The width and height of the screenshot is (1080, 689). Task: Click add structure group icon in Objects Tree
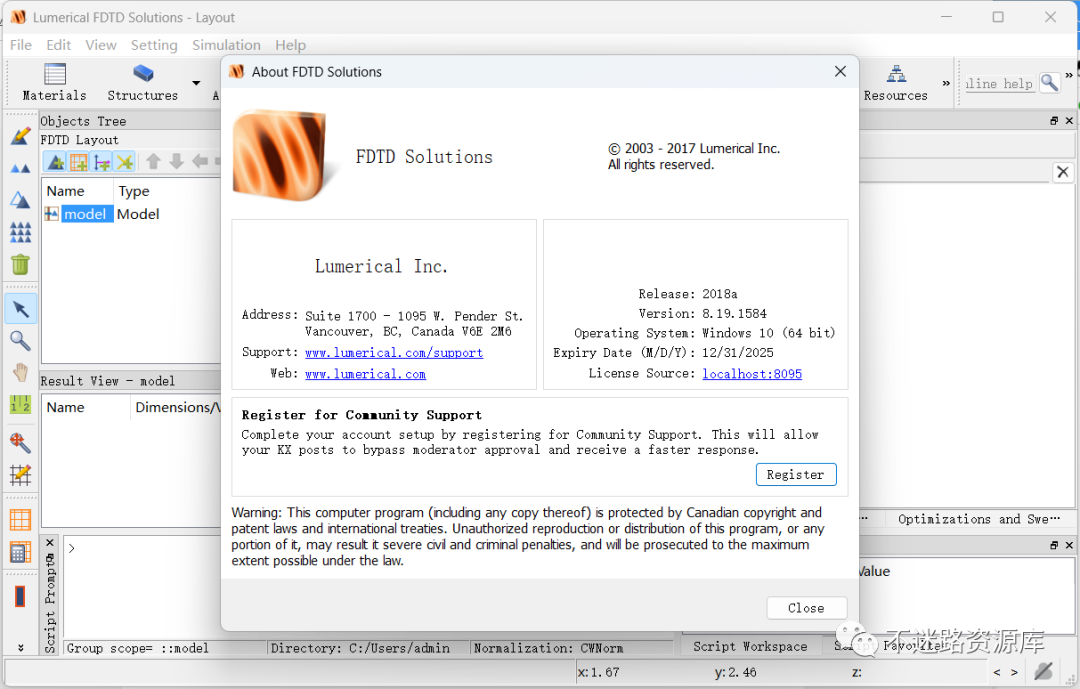point(56,163)
